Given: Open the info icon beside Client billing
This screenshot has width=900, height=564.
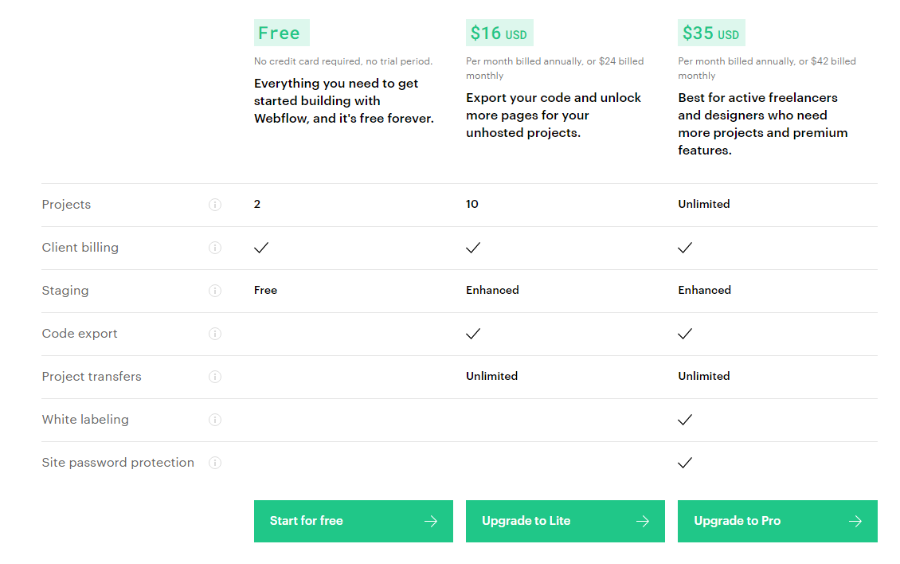Looking at the screenshot, I should tap(215, 248).
